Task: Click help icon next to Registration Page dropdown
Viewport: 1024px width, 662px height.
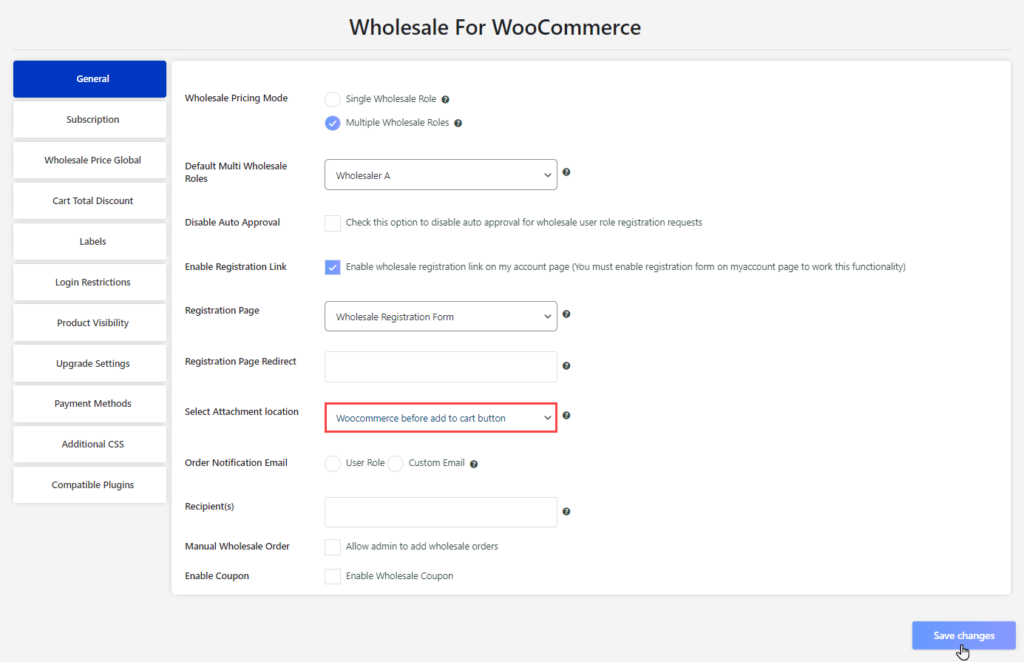Action: click(566, 314)
